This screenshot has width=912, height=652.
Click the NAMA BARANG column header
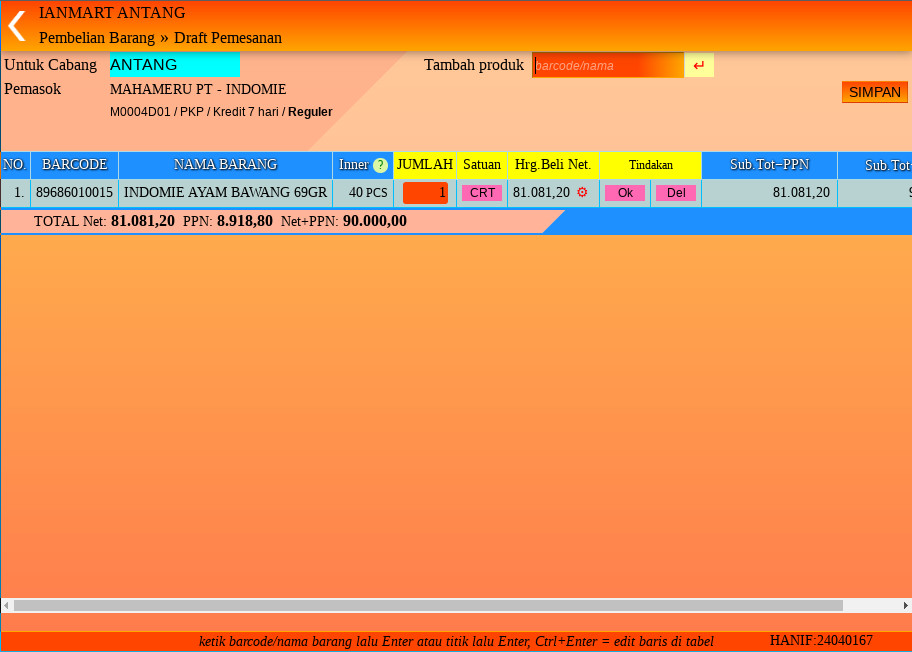tap(225, 165)
